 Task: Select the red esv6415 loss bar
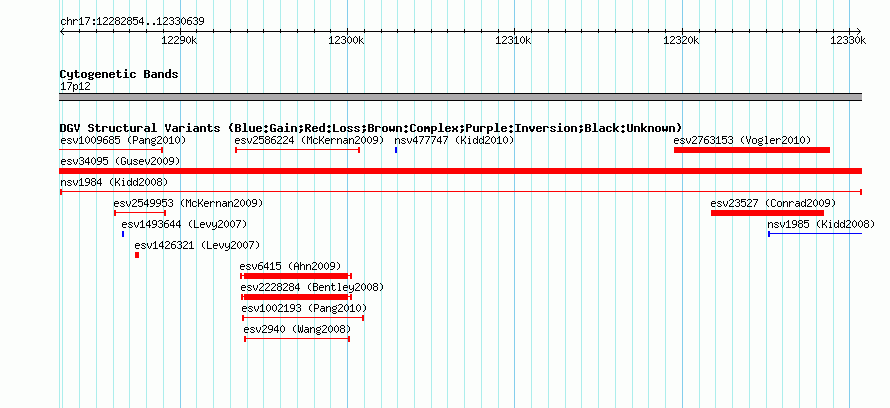pos(296,276)
